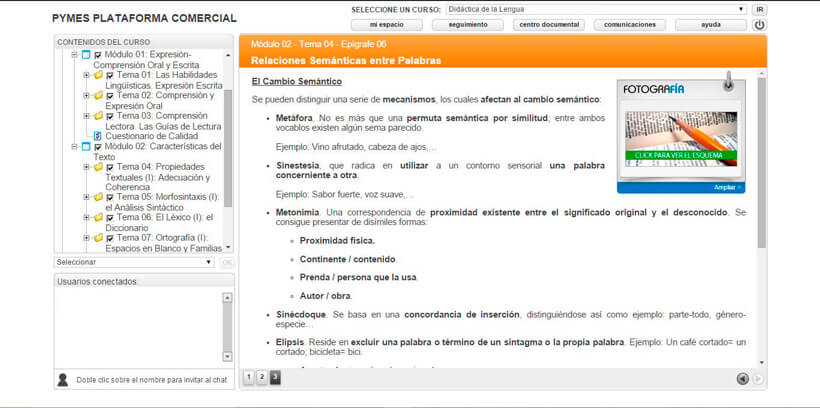Go to page 2 of the epígrafe
Screen dimensions: 820x408
coord(262,377)
